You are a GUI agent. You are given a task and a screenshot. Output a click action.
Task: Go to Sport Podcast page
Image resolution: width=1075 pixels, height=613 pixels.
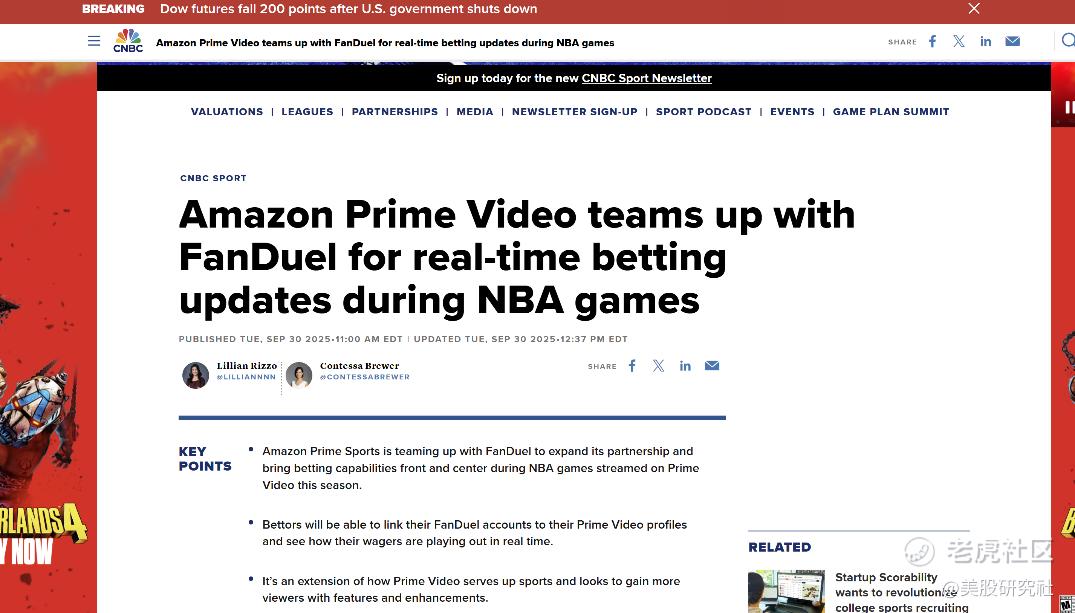pos(703,111)
